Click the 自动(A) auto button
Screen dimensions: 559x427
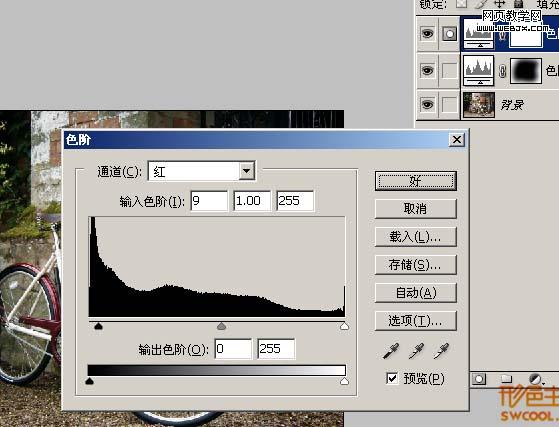416,293
